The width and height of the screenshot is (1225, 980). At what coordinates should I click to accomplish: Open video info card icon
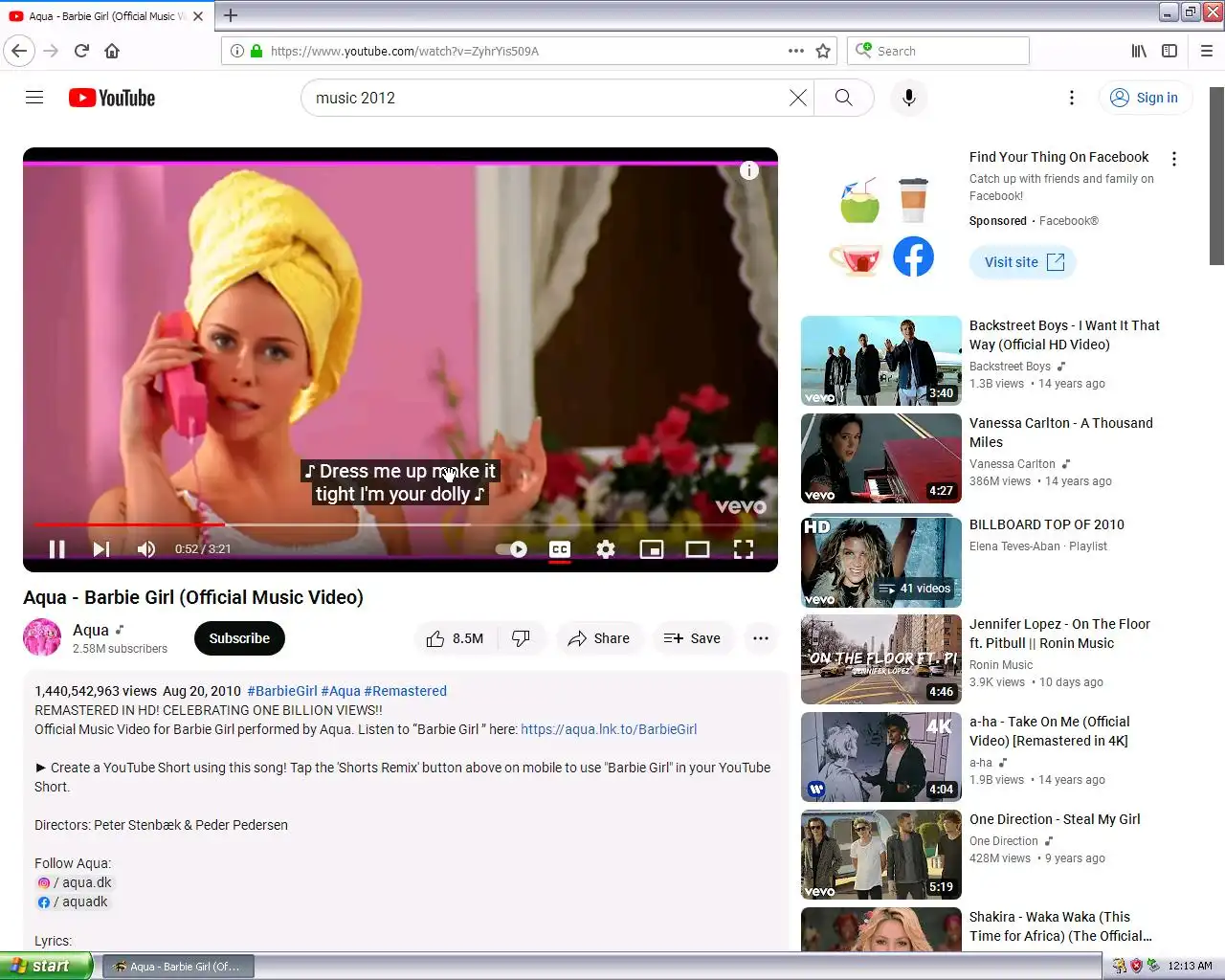click(749, 170)
